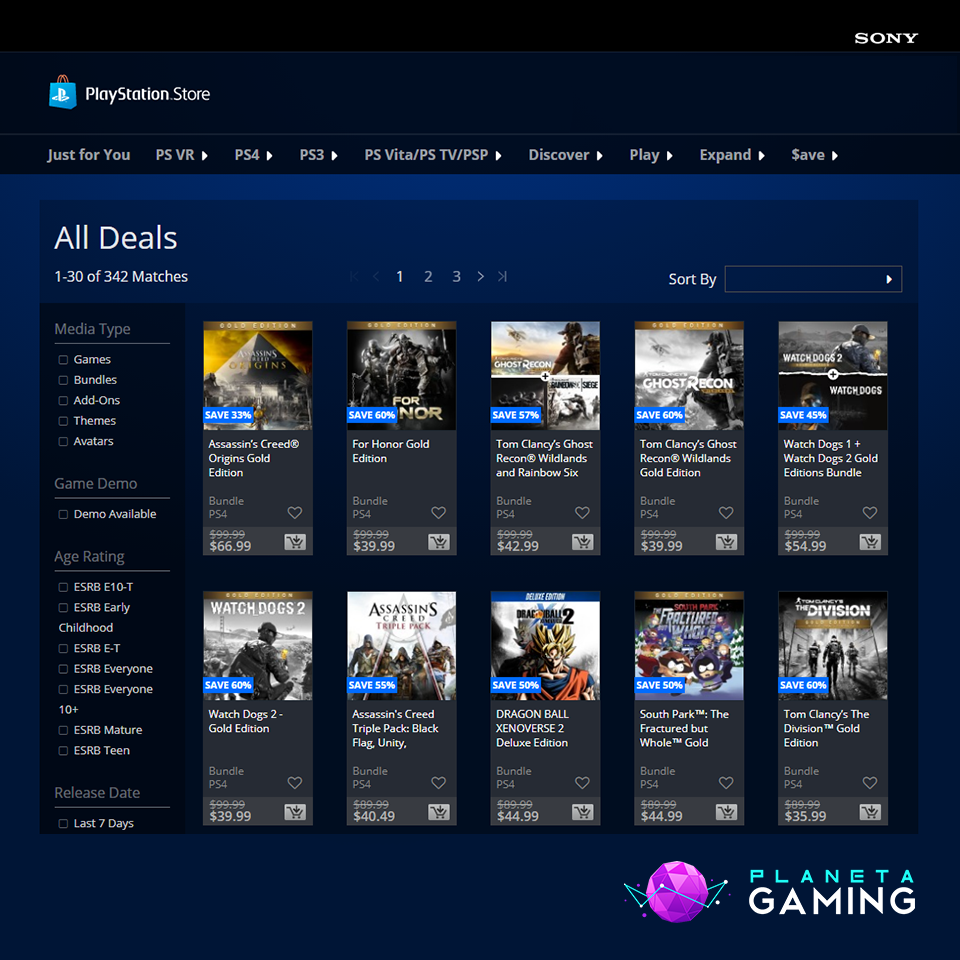
Task: Open South Park: The Fractured but Whole title
Action: pyautogui.click(x=684, y=729)
